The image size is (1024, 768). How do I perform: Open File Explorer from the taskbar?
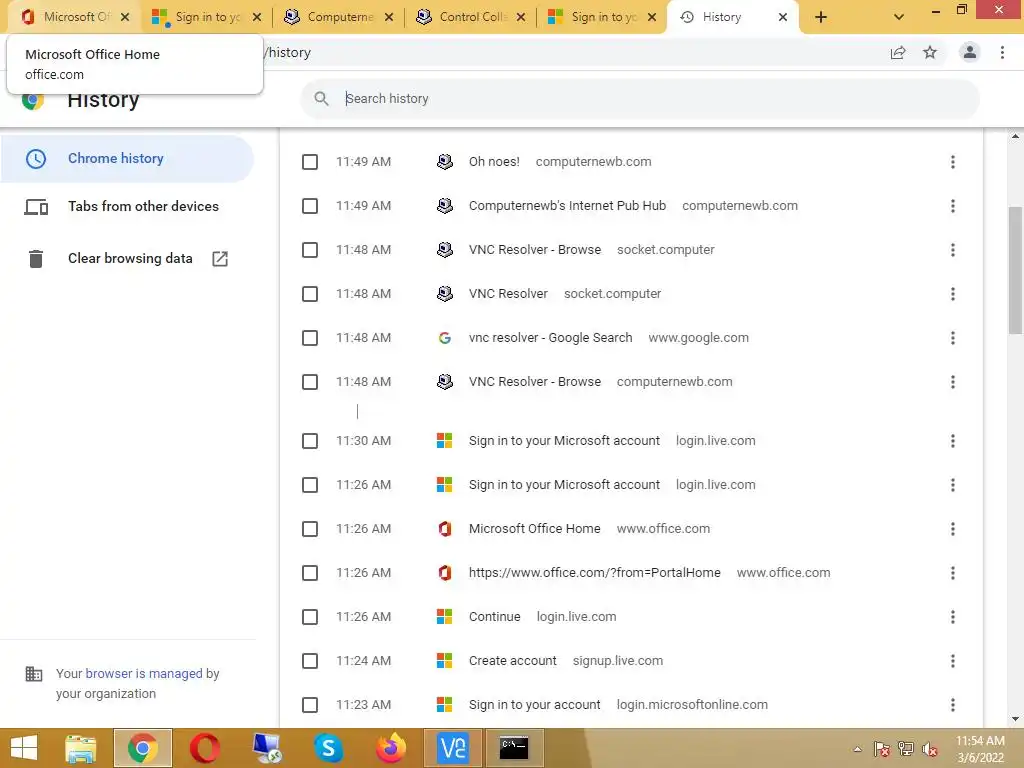81,748
